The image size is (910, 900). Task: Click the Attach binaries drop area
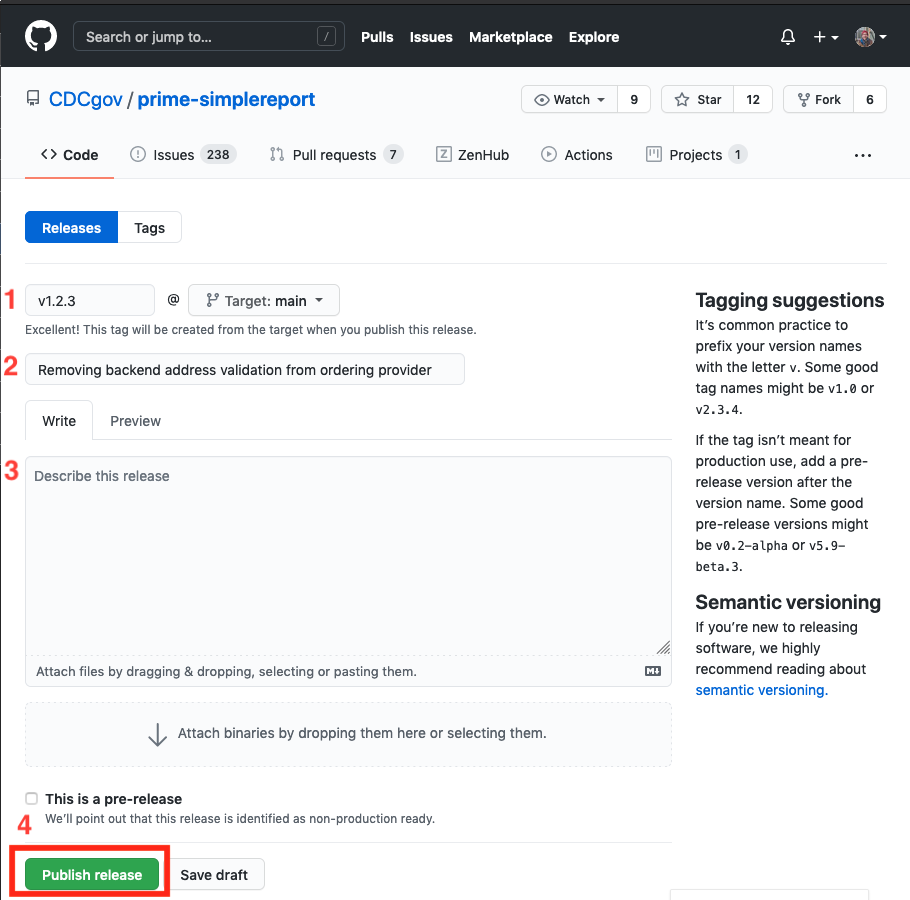348,734
